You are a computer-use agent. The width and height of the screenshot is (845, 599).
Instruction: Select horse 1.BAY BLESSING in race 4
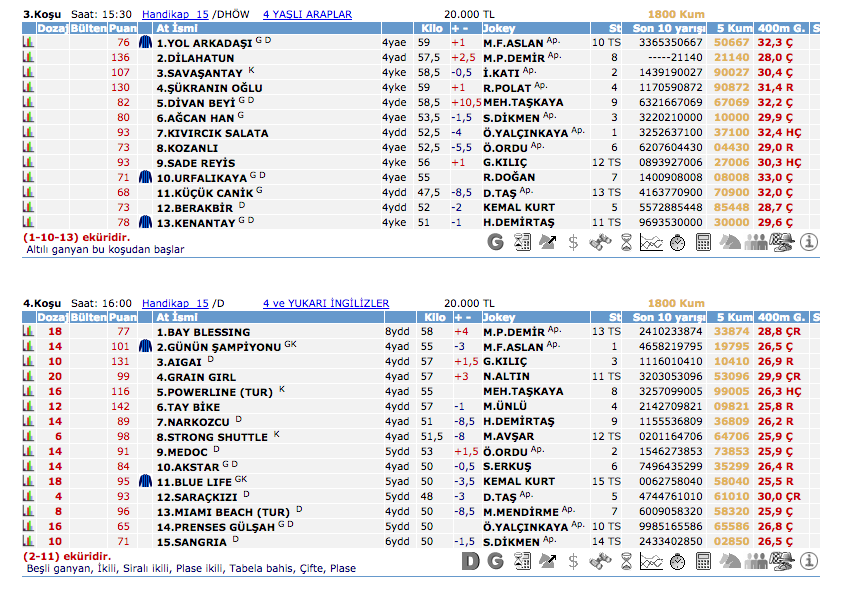point(203,332)
